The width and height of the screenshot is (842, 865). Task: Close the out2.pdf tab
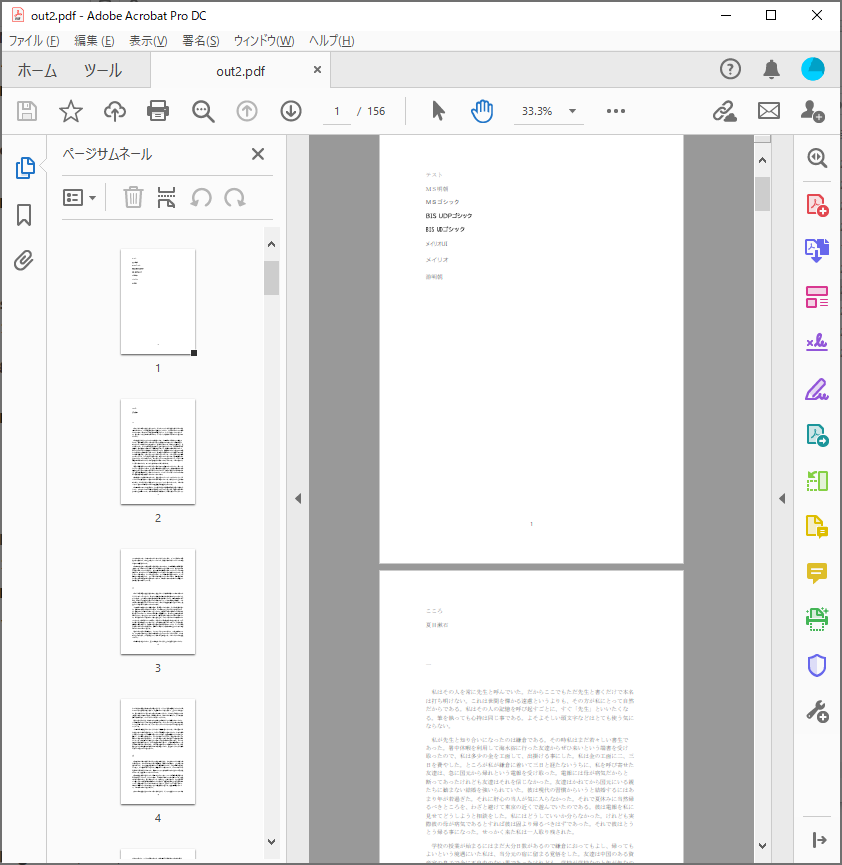click(x=317, y=70)
